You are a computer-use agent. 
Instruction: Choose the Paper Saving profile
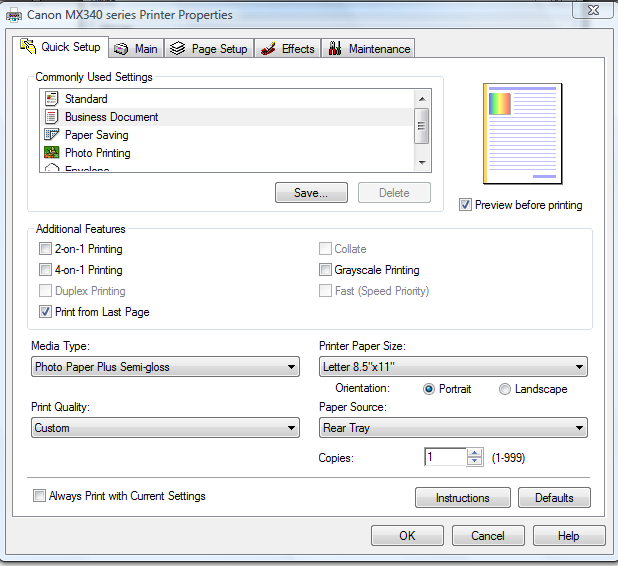pos(227,135)
